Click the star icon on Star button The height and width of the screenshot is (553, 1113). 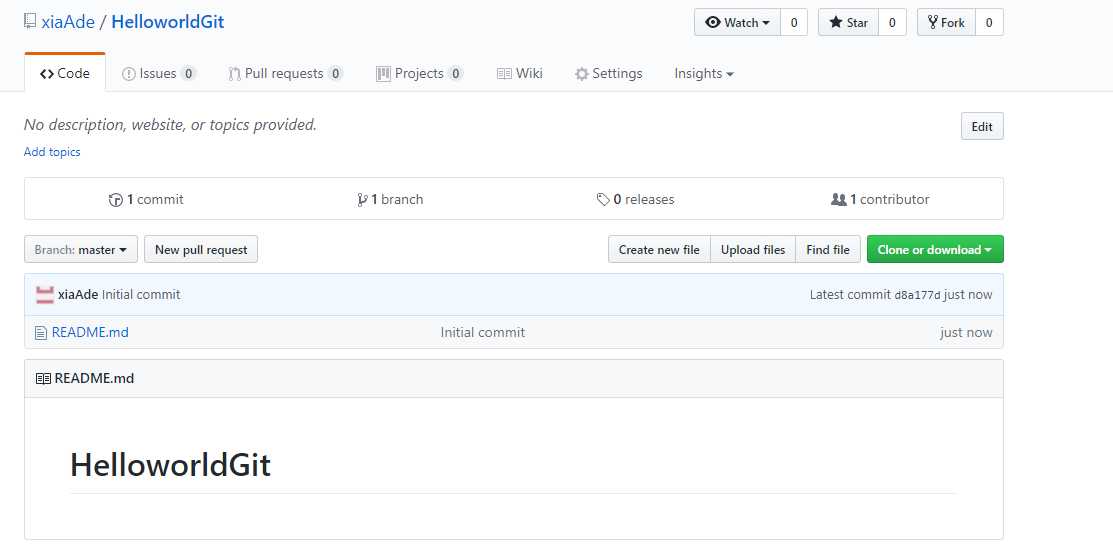[x=835, y=23]
